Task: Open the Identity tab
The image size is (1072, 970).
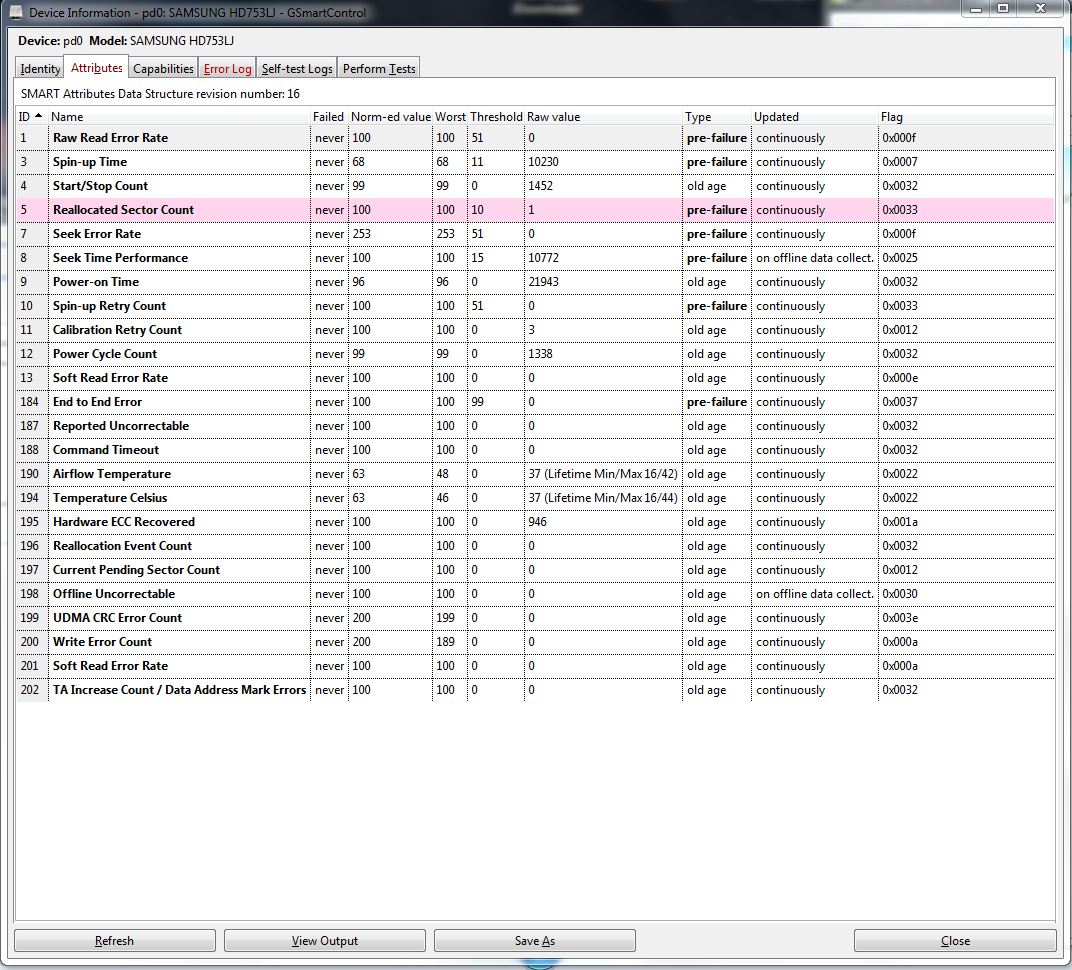Action: (x=40, y=68)
